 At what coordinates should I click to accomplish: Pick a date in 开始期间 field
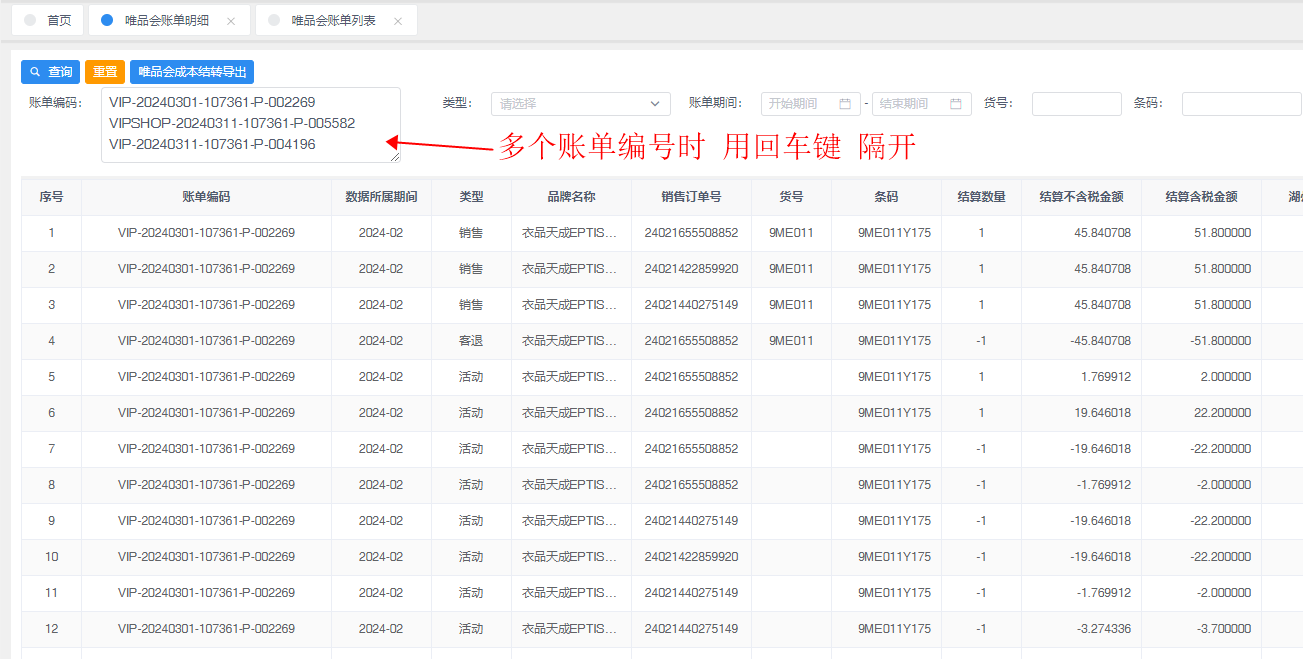point(798,104)
